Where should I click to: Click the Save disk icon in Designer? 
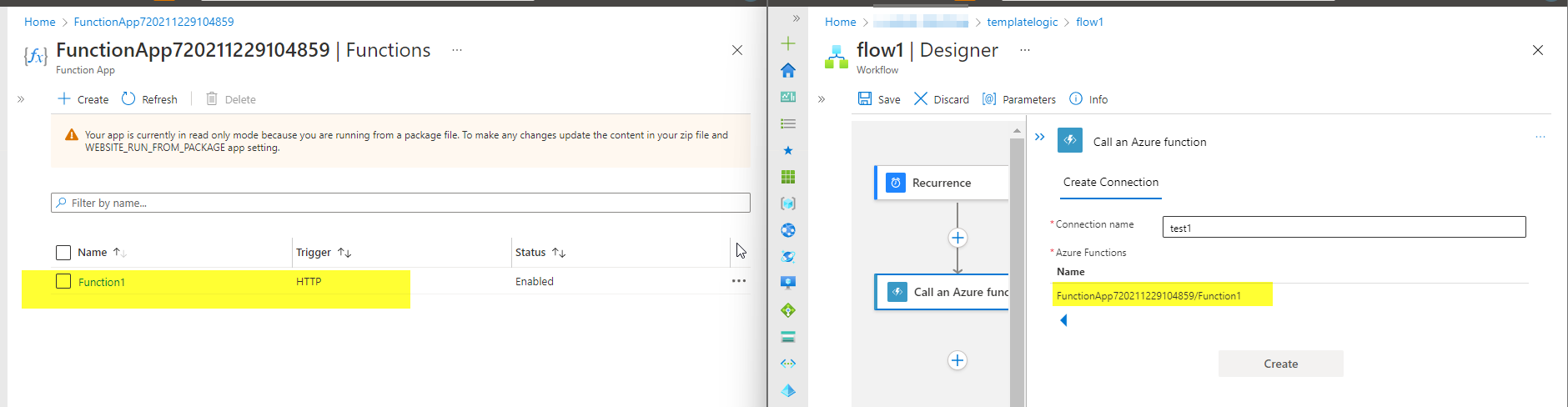pos(865,98)
